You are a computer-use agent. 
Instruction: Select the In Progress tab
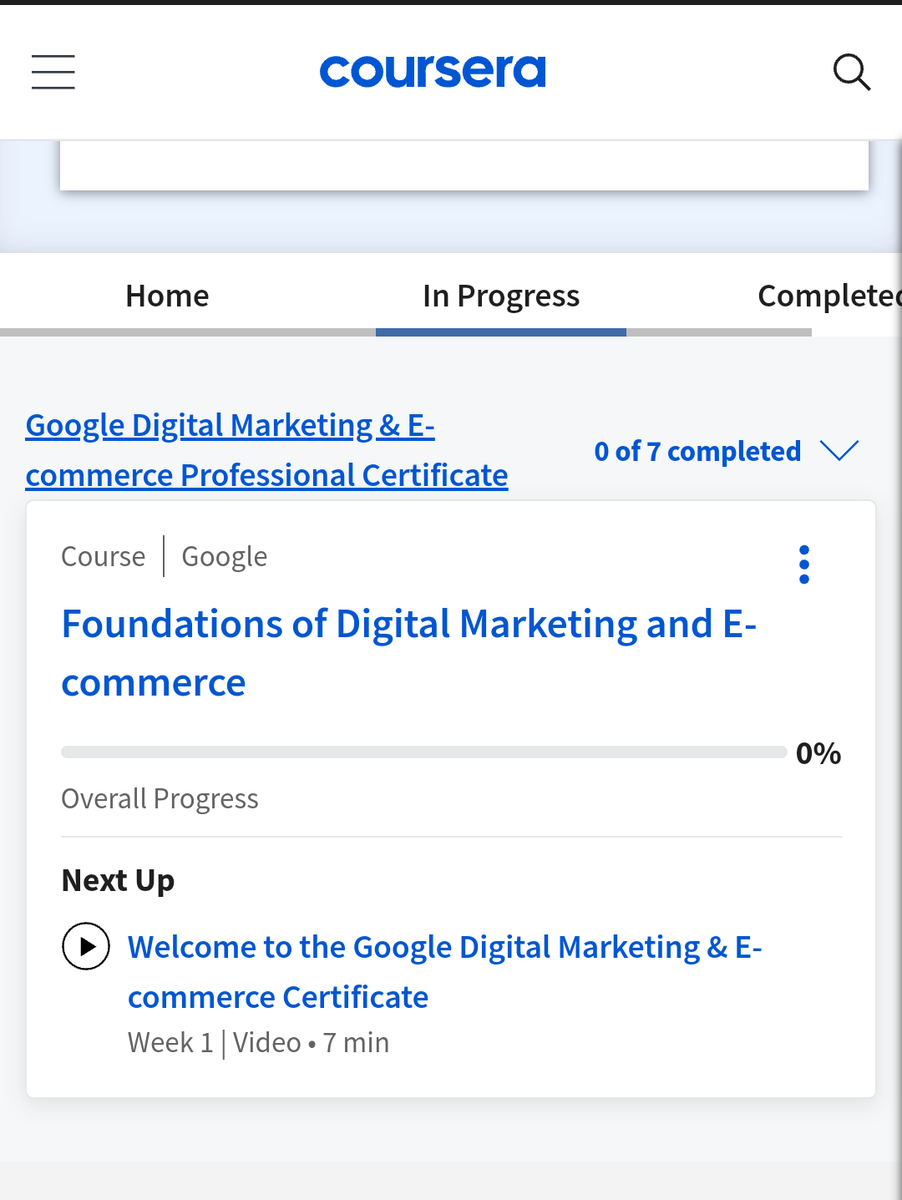(x=501, y=296)
